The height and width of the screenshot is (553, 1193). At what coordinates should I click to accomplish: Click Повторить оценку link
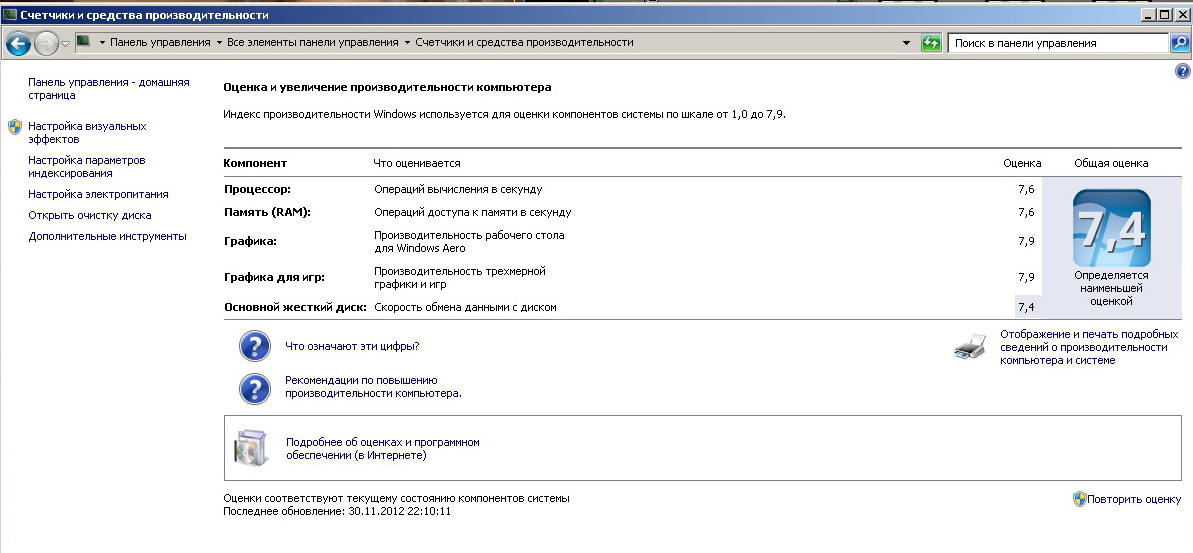tap(1134, 500)
